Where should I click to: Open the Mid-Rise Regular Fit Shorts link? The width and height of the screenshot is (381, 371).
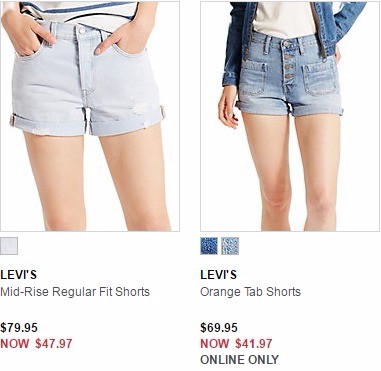coord(75,292)
